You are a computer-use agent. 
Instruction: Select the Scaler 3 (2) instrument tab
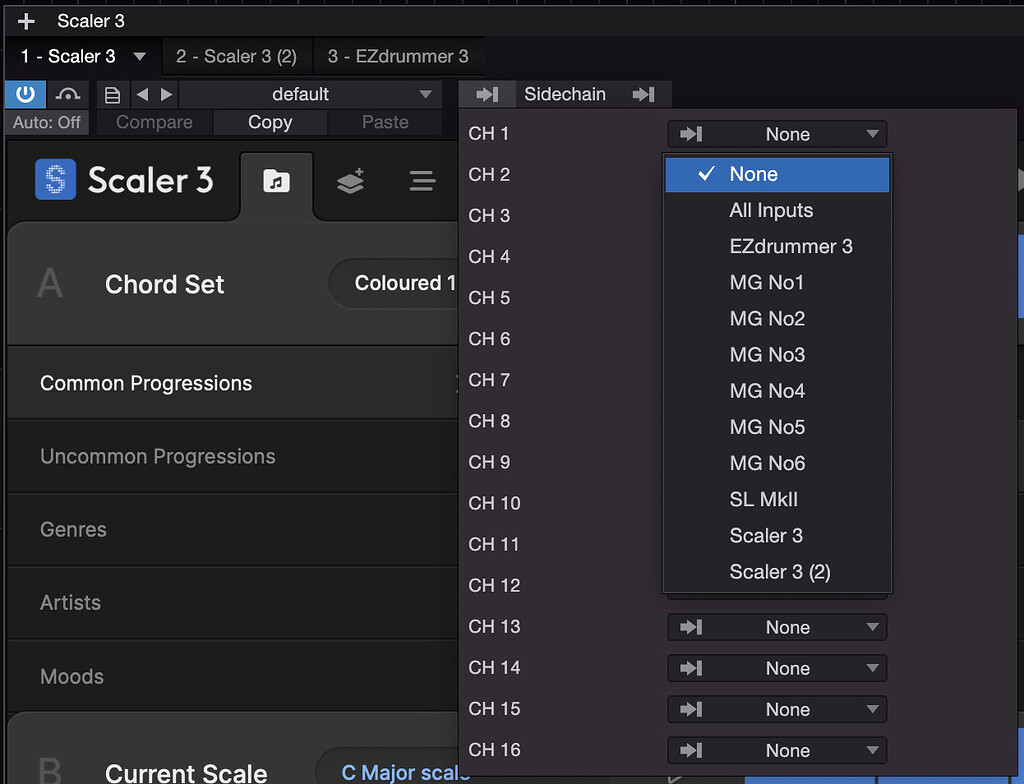tap(236, 56)
